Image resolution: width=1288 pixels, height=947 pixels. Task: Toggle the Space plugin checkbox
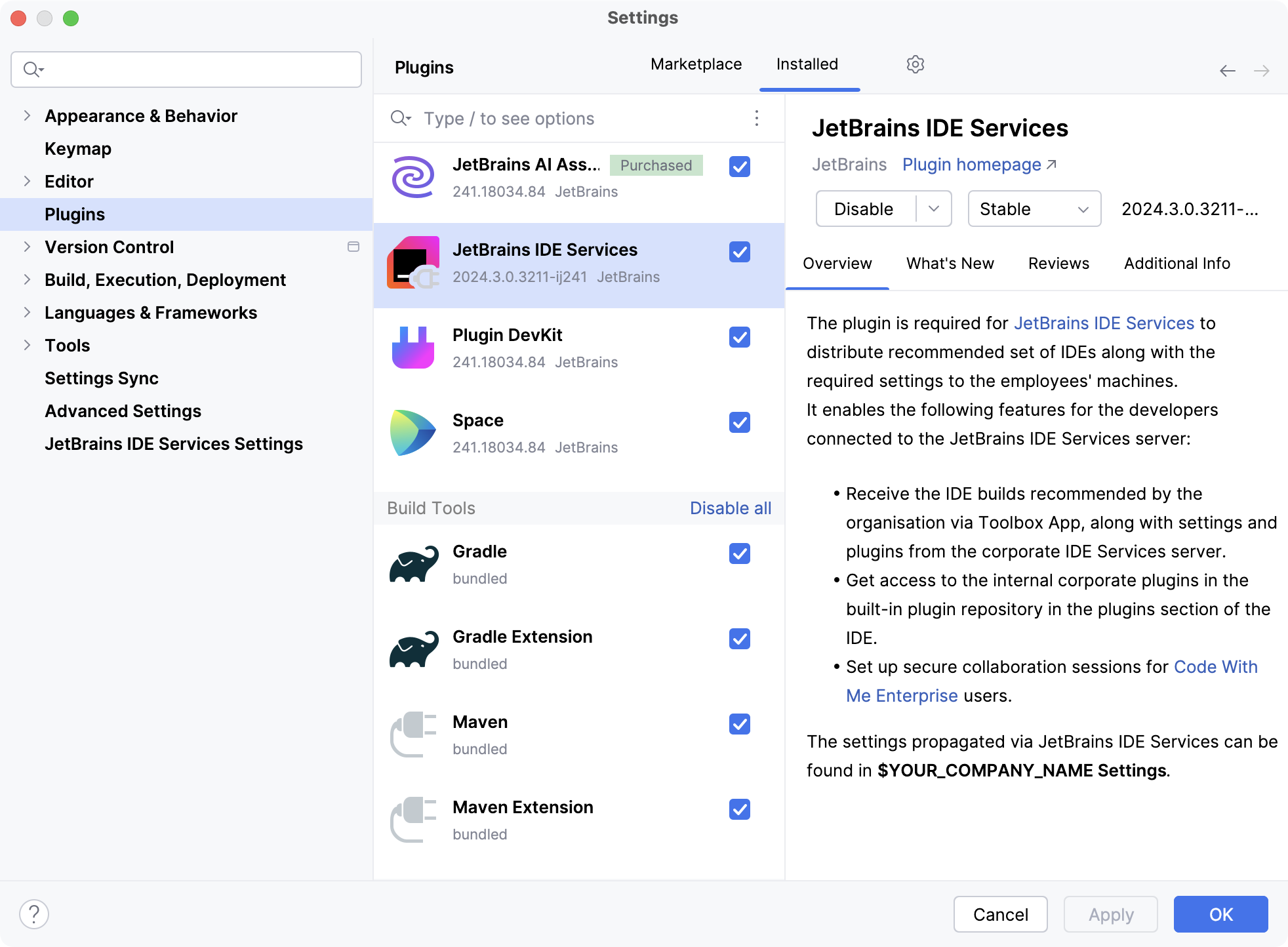click(x=740, y=422)
